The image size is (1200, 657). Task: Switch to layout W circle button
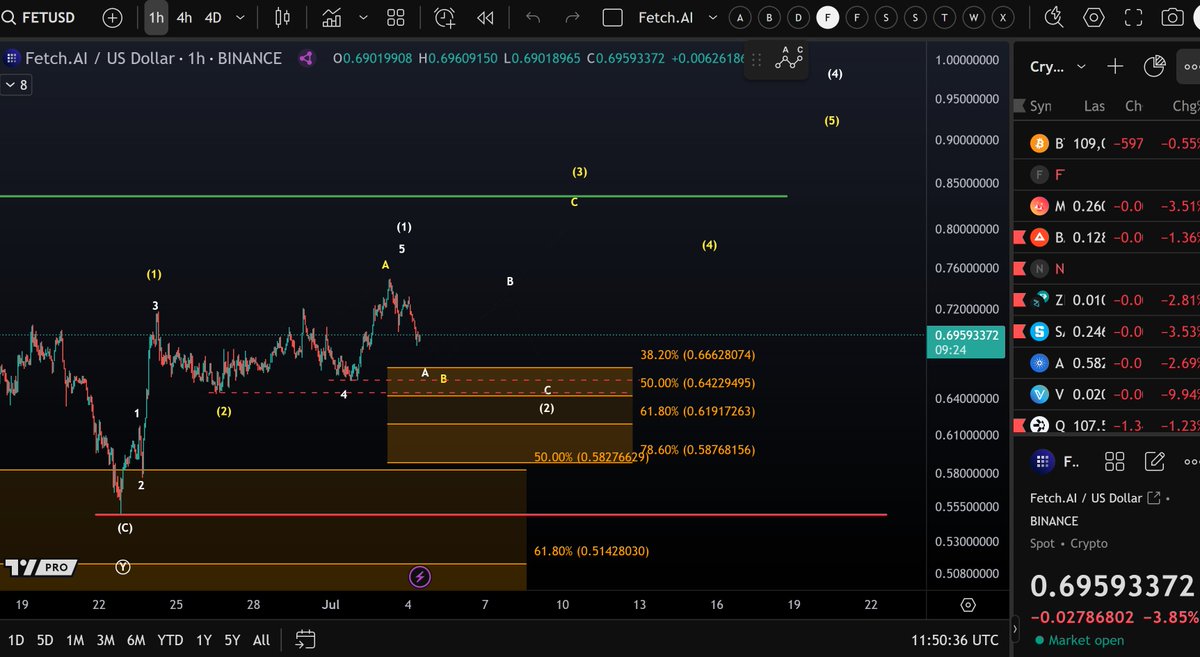975,17
